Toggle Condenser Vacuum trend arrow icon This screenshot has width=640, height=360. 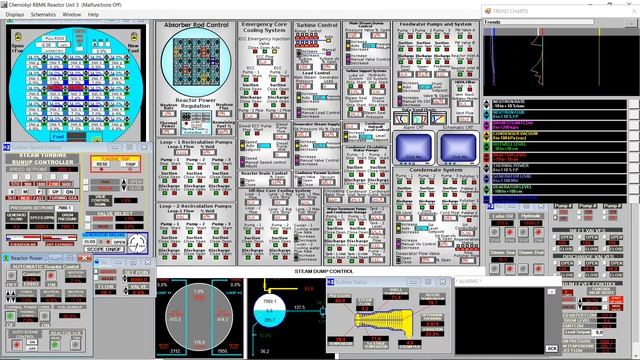click(487, 136)
